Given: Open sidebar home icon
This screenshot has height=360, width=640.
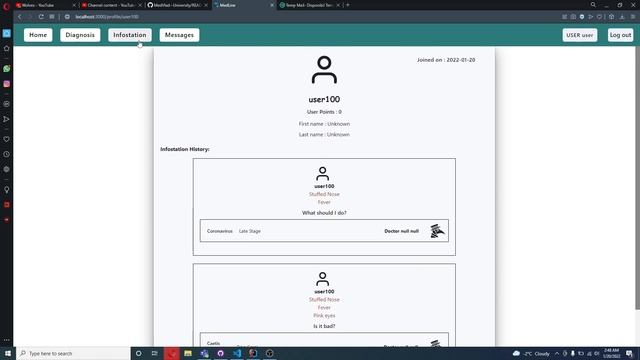Looking at the screenshot, I should point(7,49).
